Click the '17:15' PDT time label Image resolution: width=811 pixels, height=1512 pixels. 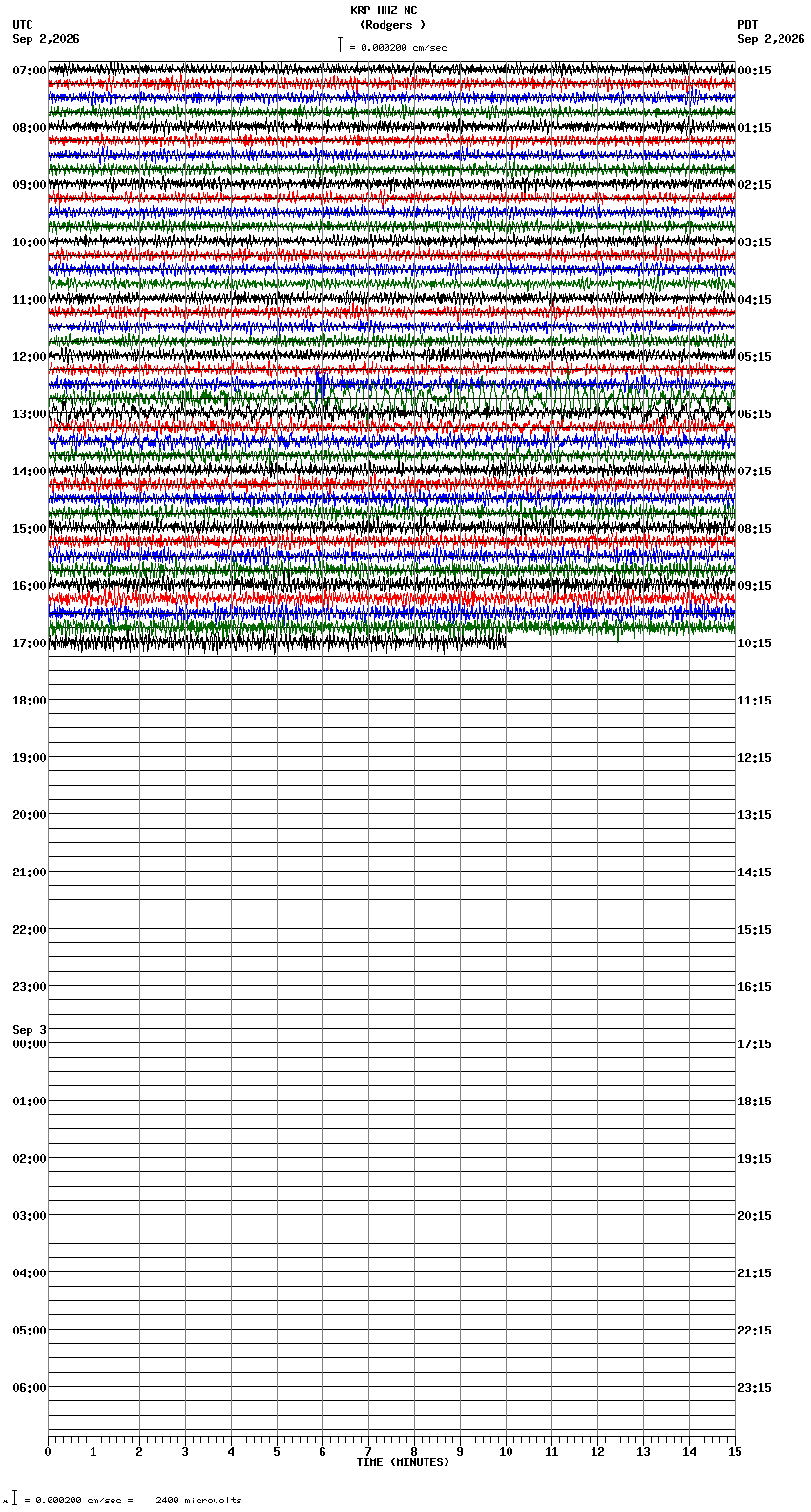[755, 1044]
